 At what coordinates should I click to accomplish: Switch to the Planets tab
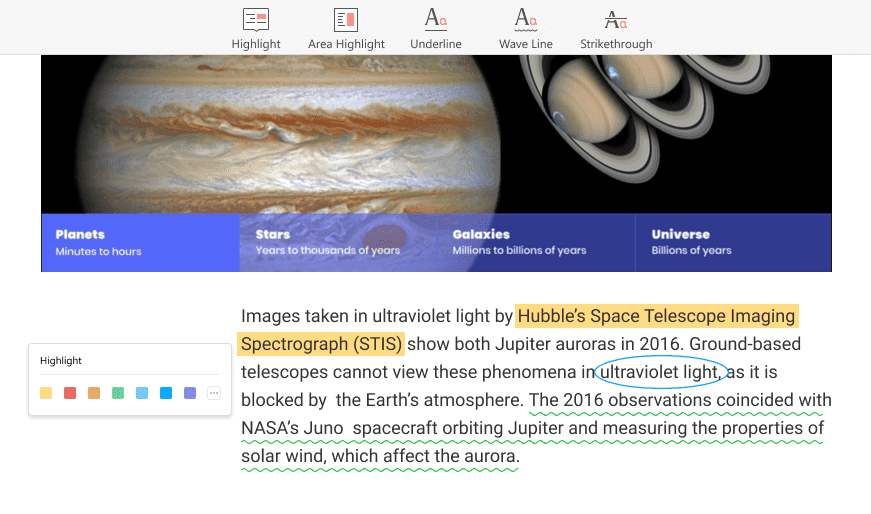pyautogui.click(x=140, y=242)
